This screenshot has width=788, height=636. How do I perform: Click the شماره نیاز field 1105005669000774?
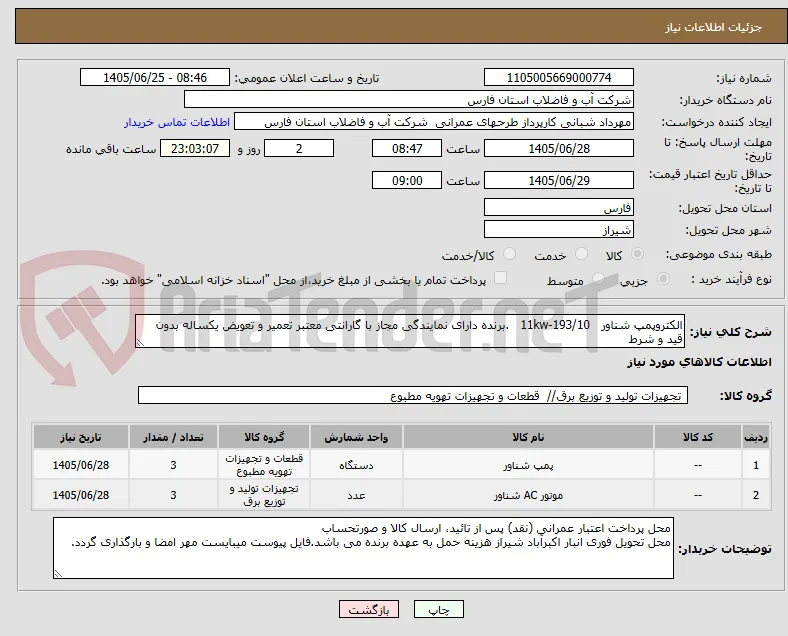(x=559, y=78)
